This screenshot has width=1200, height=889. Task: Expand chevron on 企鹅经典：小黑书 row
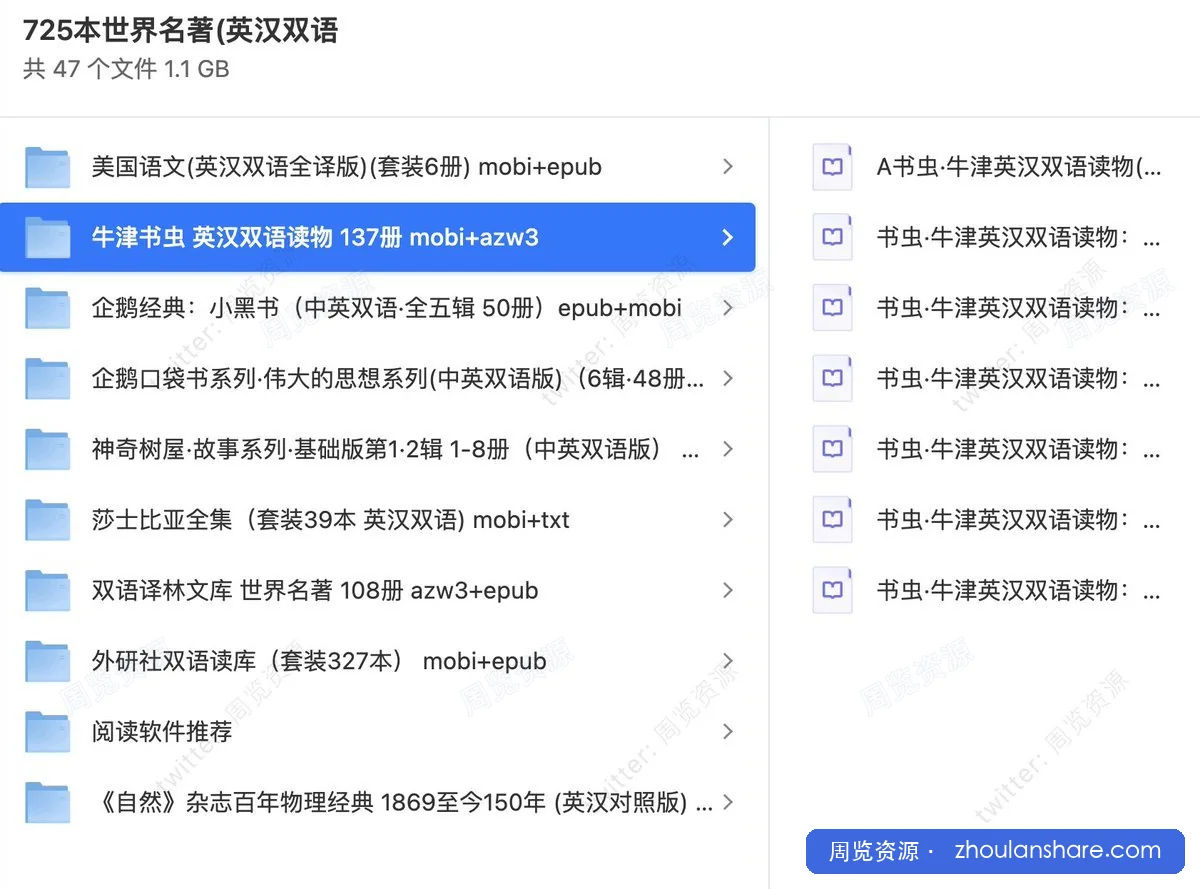coord(728,308)
